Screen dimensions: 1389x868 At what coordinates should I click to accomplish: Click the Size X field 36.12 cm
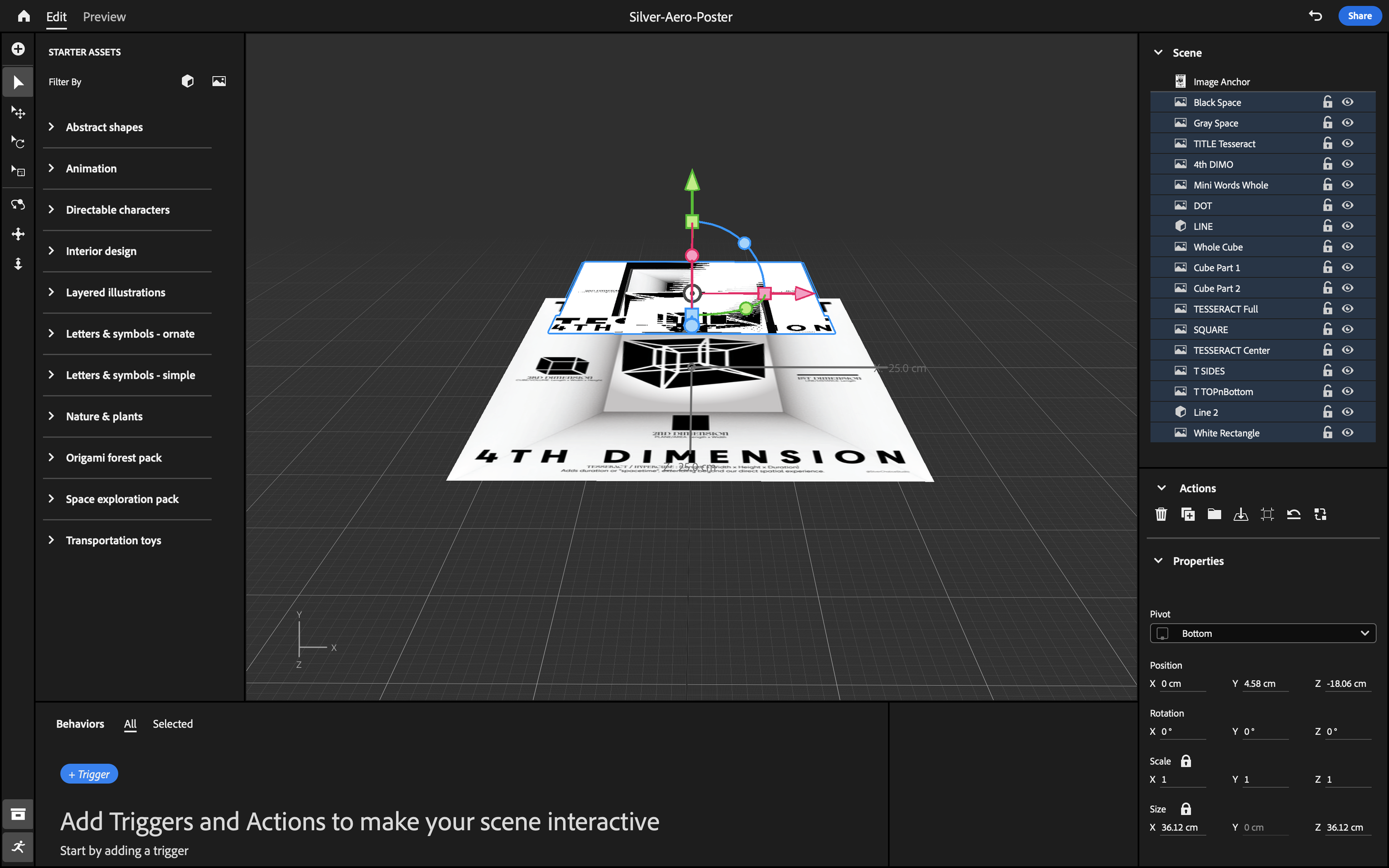[1182, 827]
